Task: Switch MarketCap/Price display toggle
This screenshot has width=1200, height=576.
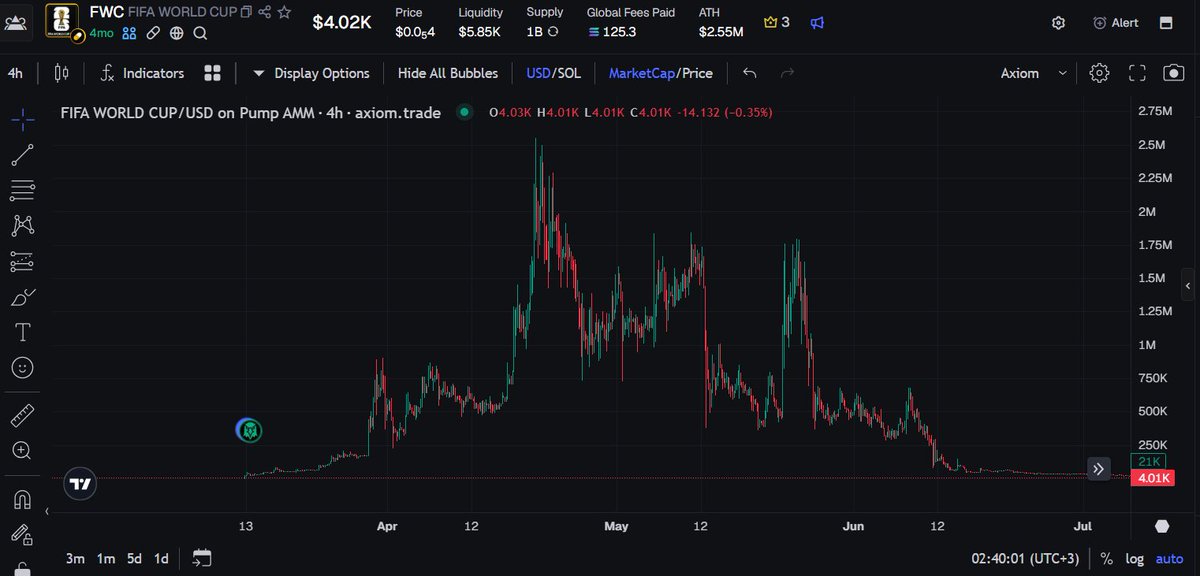Action: coord(660,73)
